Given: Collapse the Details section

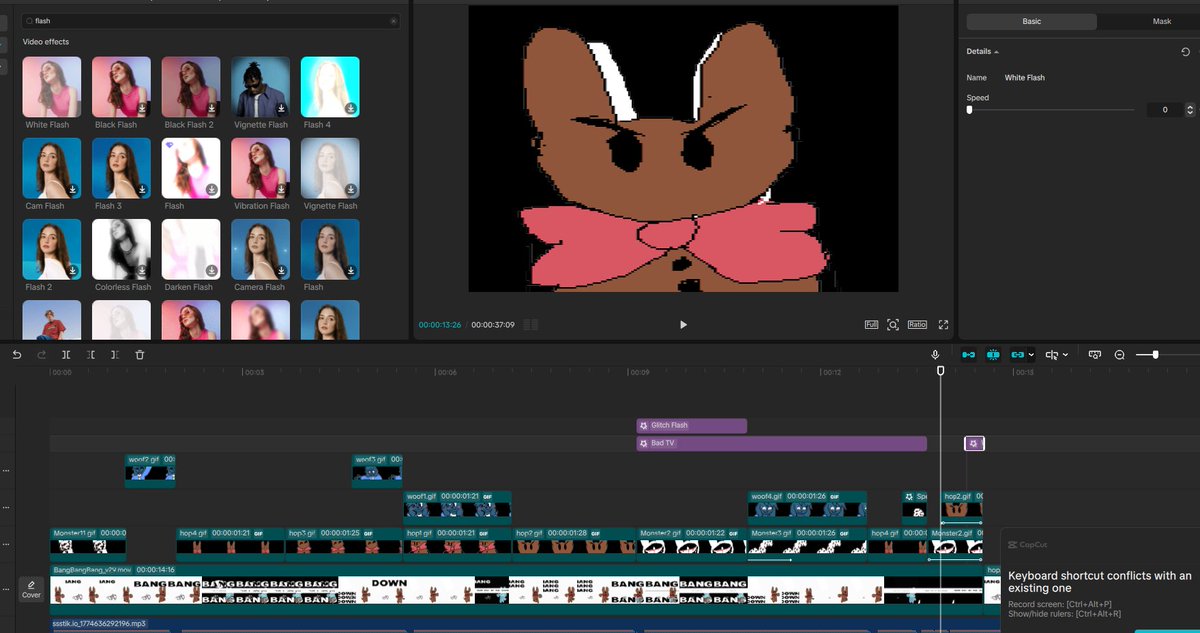Looking at the screenshot, I should tap(997, 51).
